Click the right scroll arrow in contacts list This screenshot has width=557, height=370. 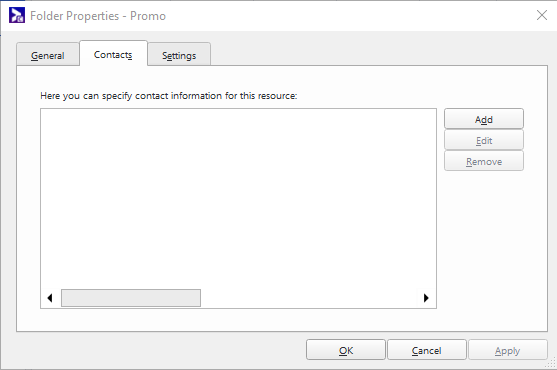(426, 298)
